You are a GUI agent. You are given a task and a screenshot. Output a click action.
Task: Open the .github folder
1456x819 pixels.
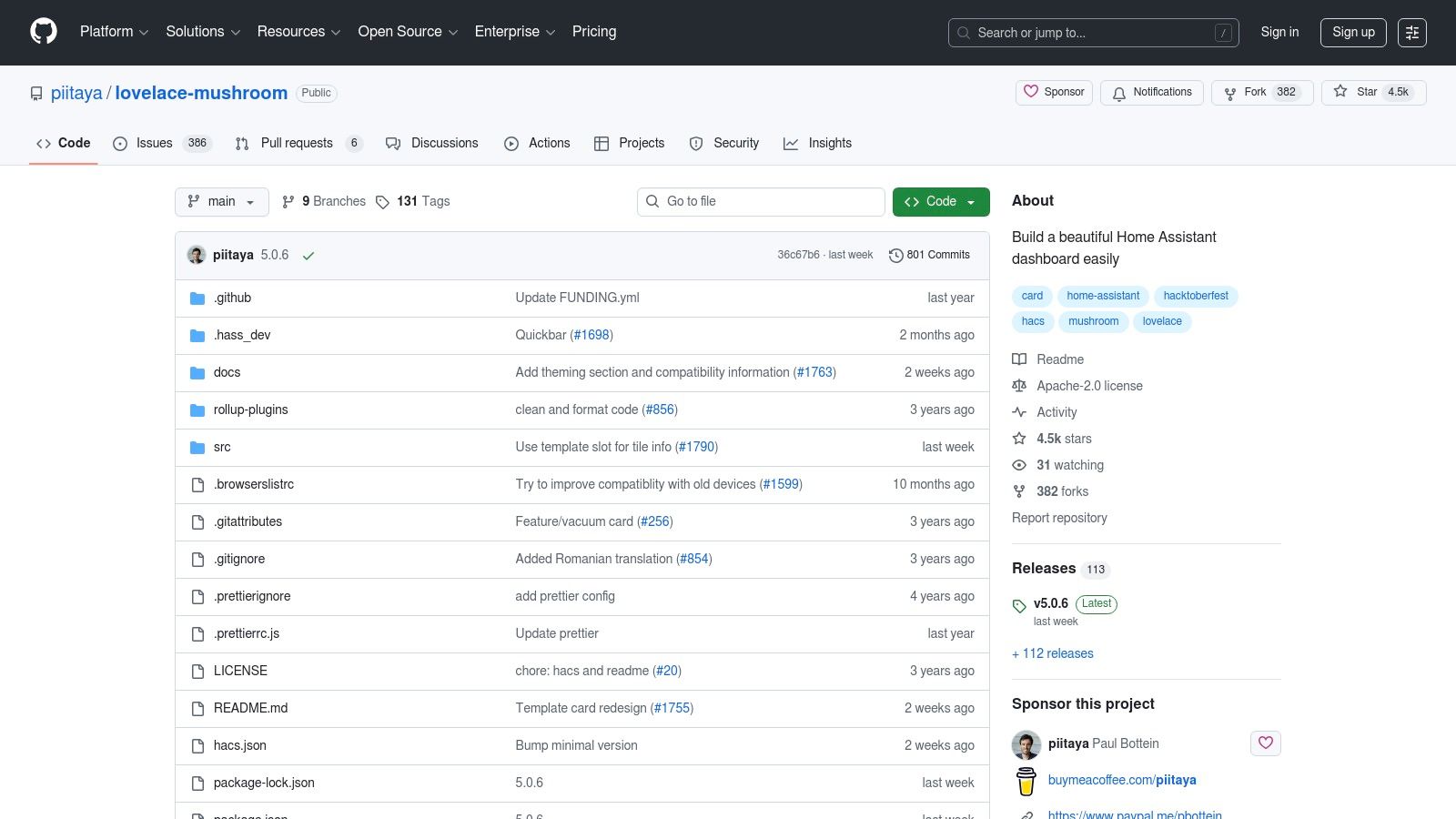(x=232, y=298)
